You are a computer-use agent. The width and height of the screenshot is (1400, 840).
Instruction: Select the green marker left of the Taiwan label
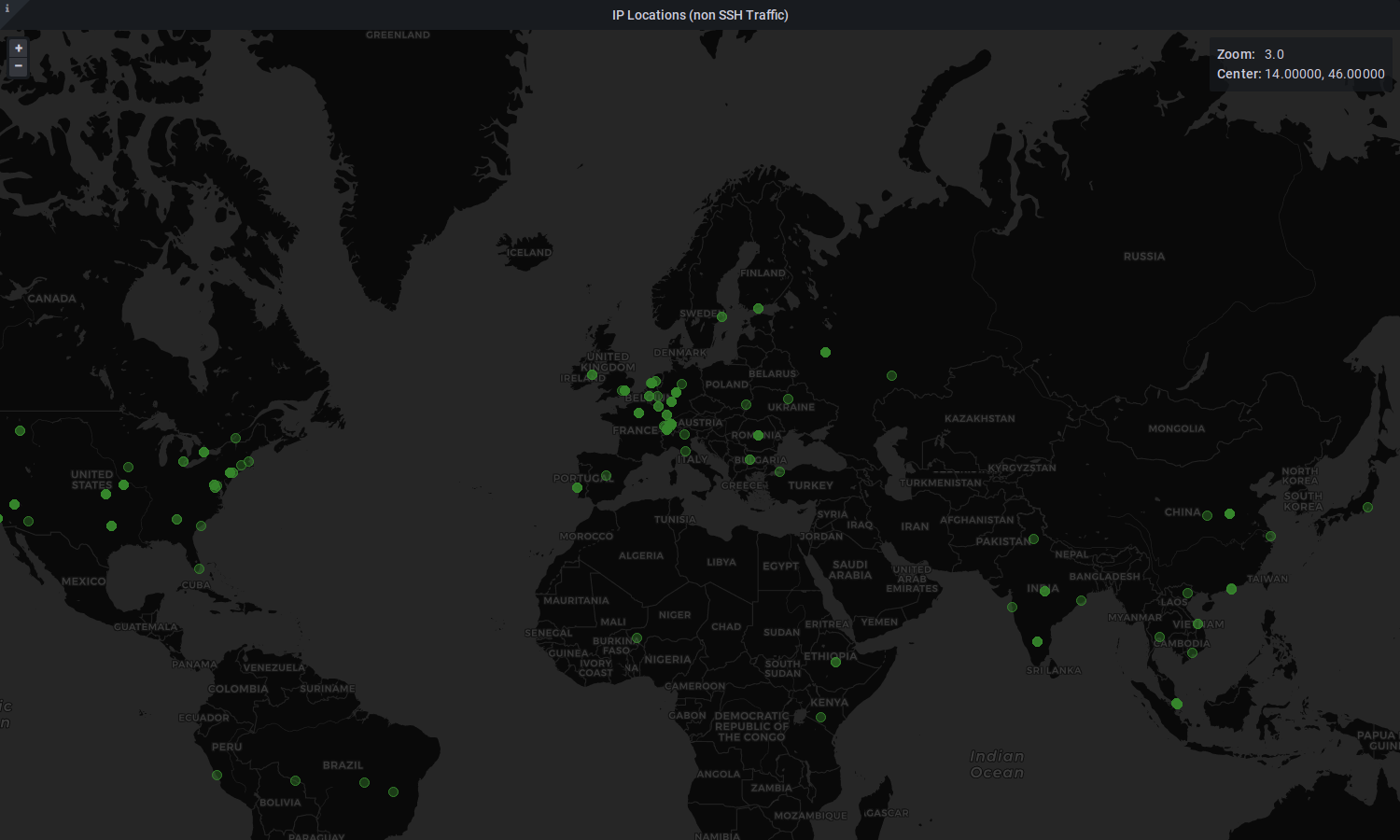coord(1231,589)
